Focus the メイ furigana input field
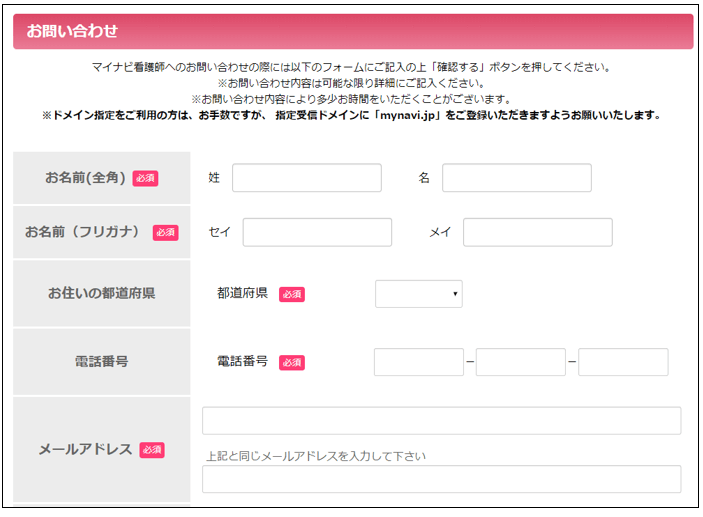This screenshot has height=517, width=703. [x=537, y=232]
